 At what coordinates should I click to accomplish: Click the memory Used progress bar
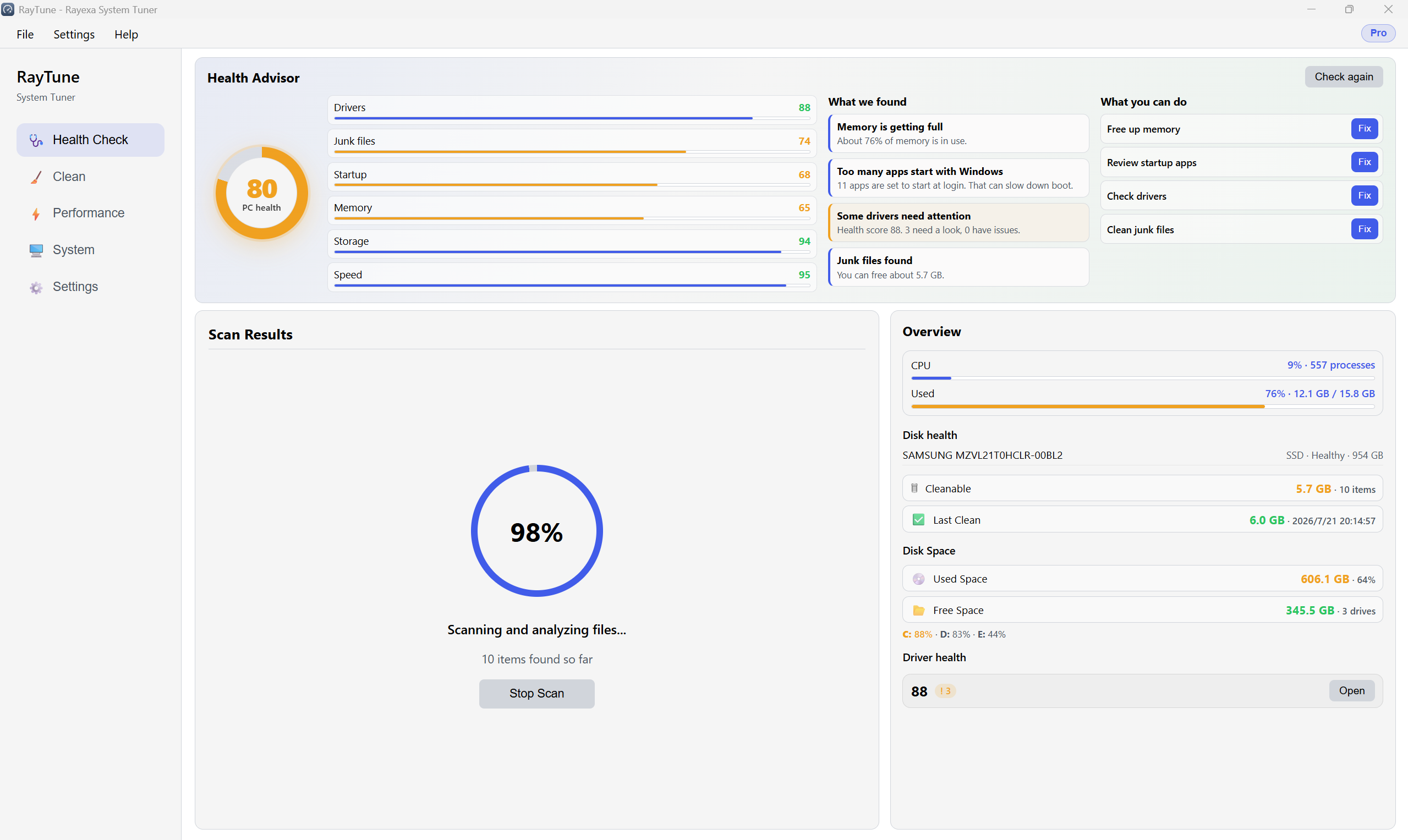(x=1142, y=407)
